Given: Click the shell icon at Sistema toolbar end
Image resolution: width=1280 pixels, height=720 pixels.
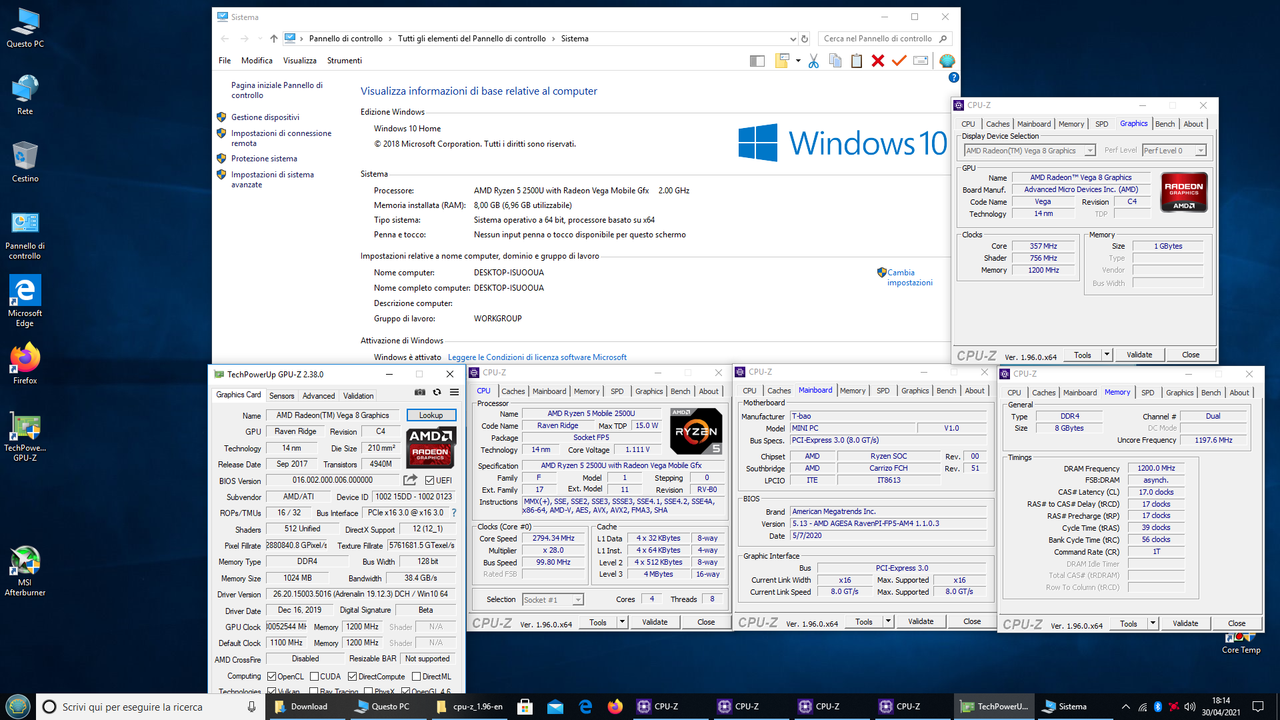Looking at the screenshot, I should tap(947, 61).
